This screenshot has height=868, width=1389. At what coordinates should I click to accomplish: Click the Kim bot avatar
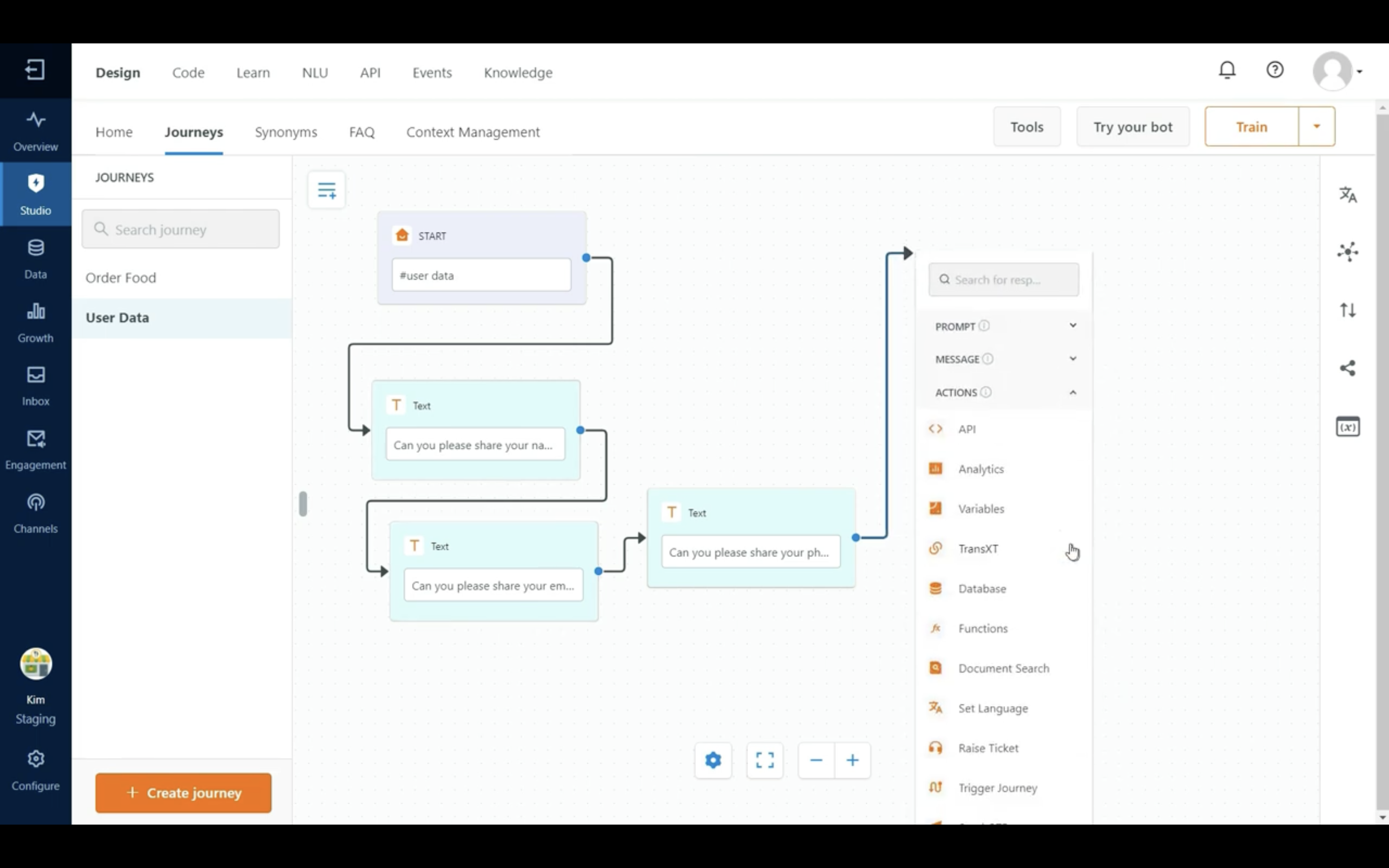36,664
